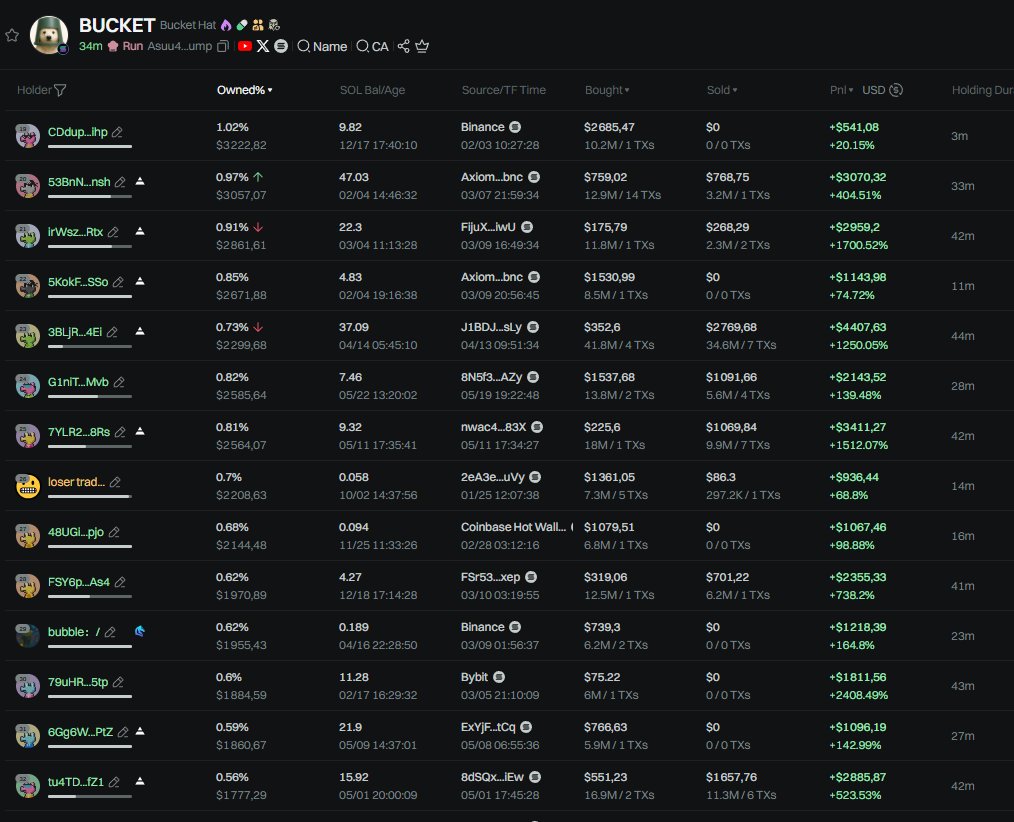Edit label for loser trad... wallet
The width and height of the screenshot is (1014, 822).
click(x=115, y=482)
